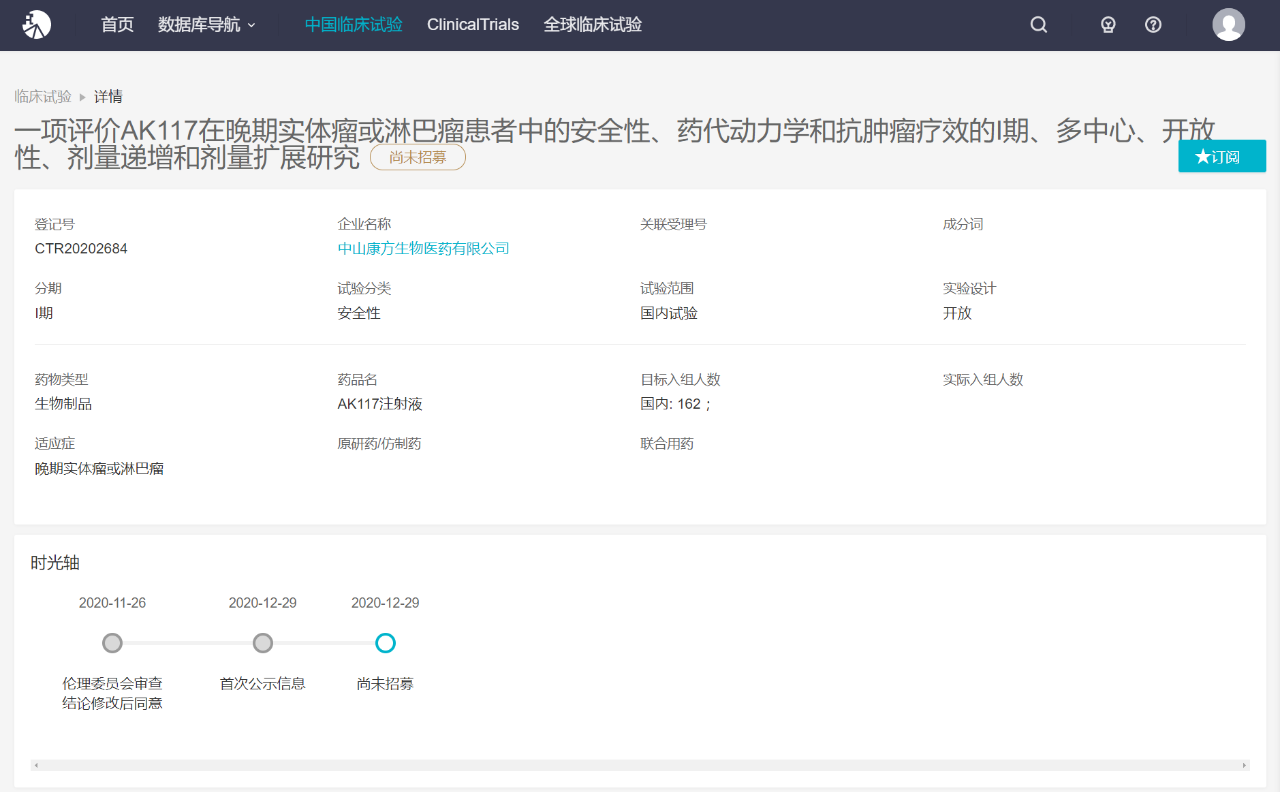
Task: Click indication 晚期实体瘤或淋巴瘤
Action: tap(100, 468)
